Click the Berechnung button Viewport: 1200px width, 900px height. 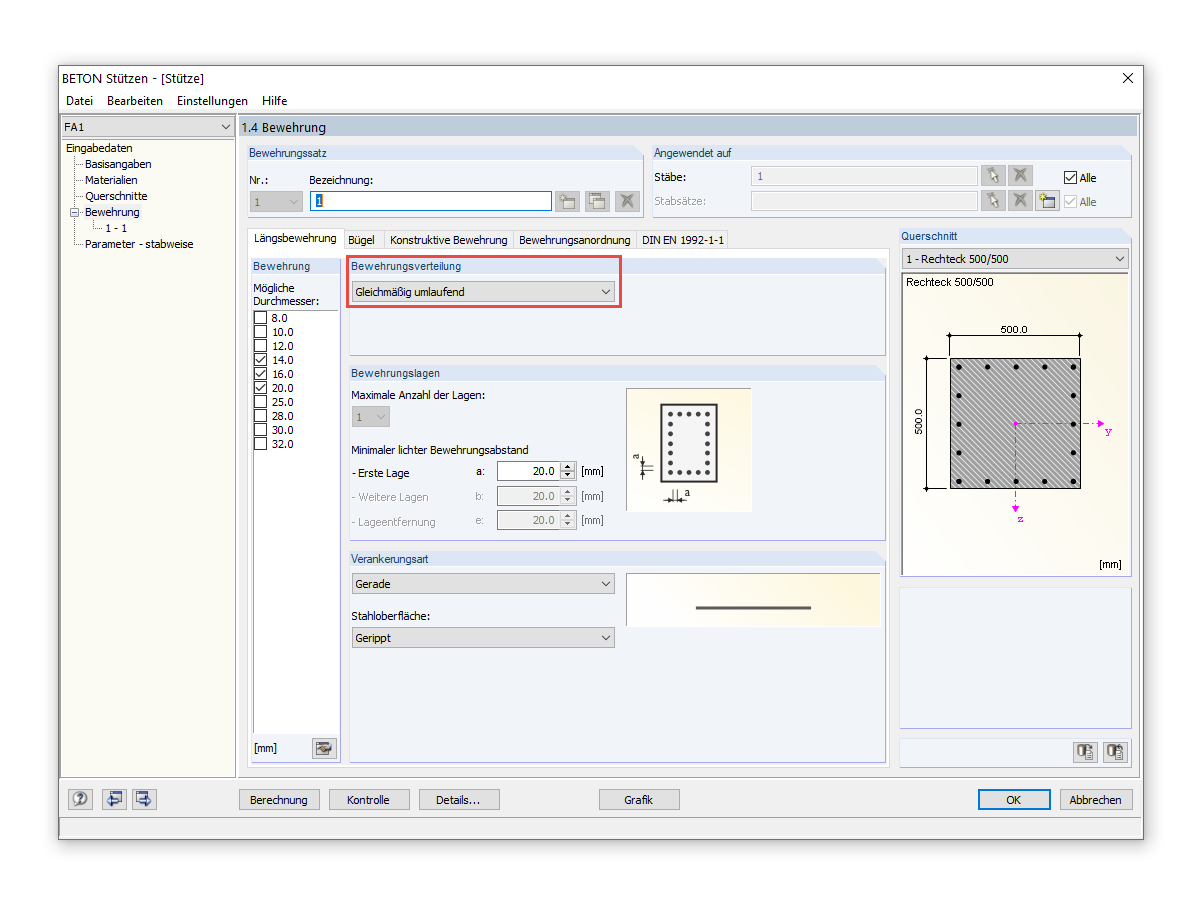pyautogui.click(x=279, y=800)
